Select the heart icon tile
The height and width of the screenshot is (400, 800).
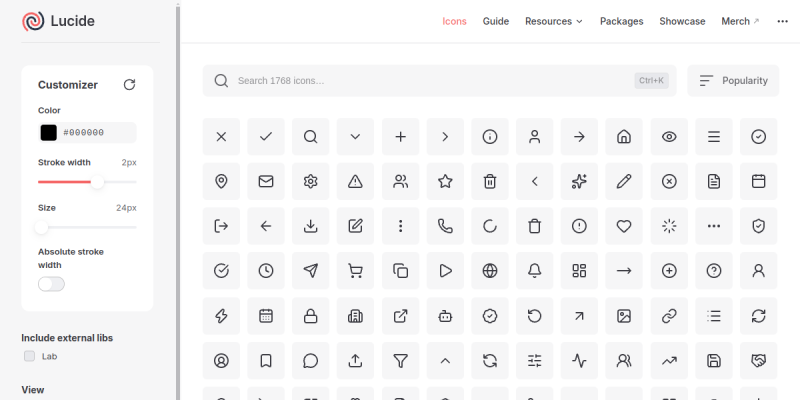click(x=624, y=226)
